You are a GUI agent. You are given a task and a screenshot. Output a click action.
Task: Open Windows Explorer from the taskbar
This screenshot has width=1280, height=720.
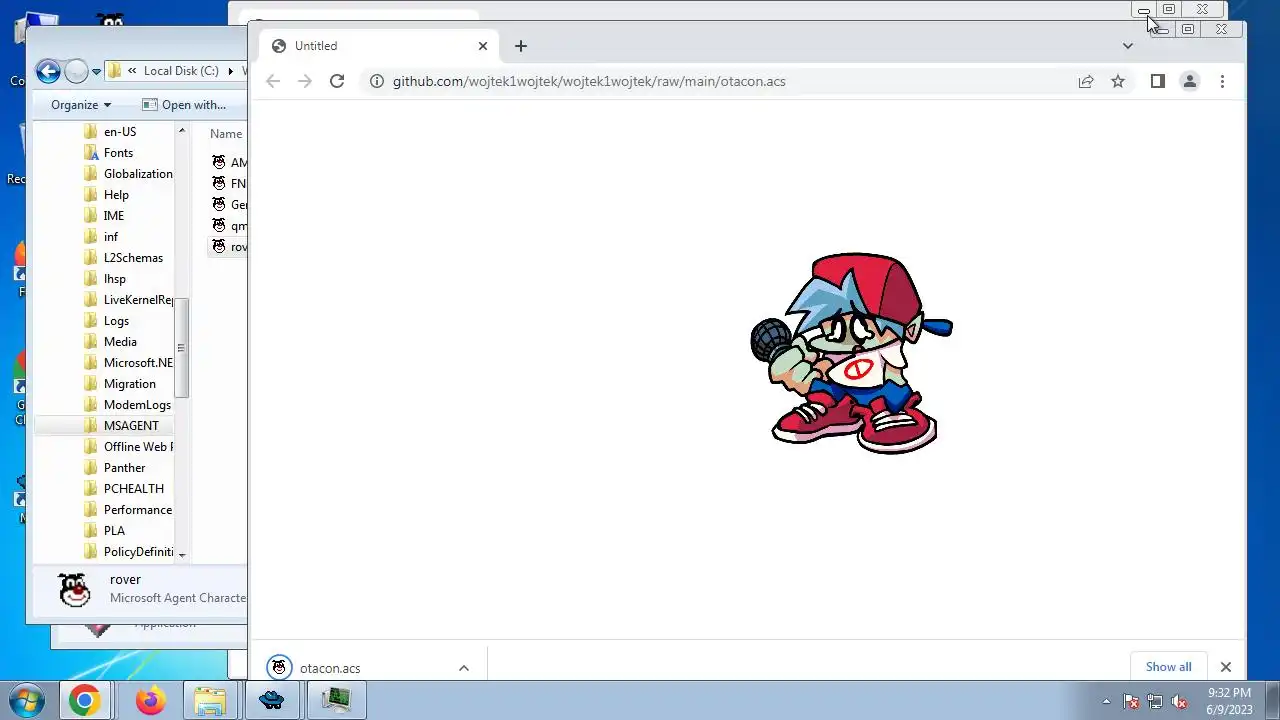coord(209,700)
